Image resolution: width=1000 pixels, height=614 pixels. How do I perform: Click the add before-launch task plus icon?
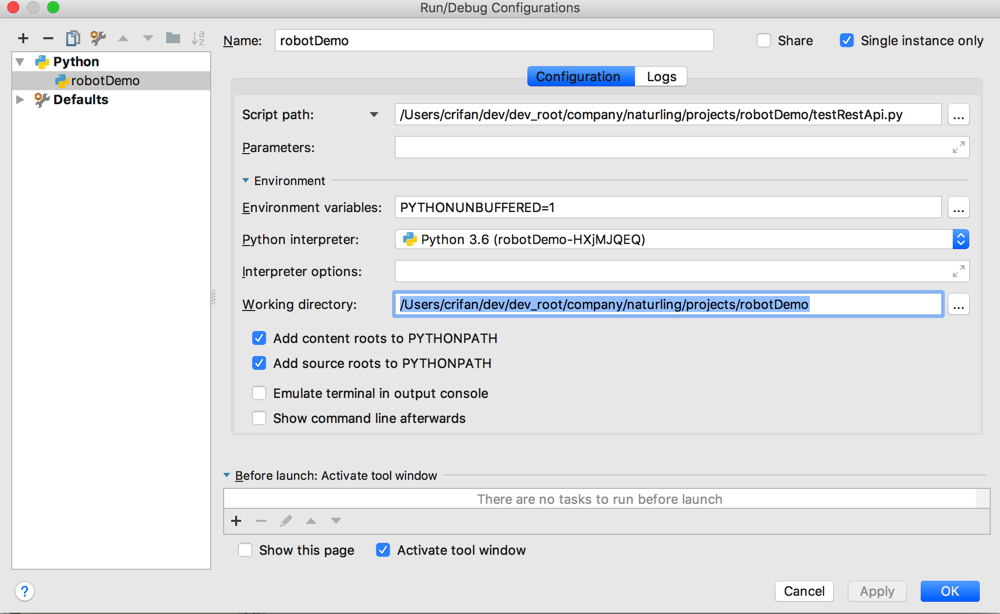pyautogui.click(x=236, y=521)
